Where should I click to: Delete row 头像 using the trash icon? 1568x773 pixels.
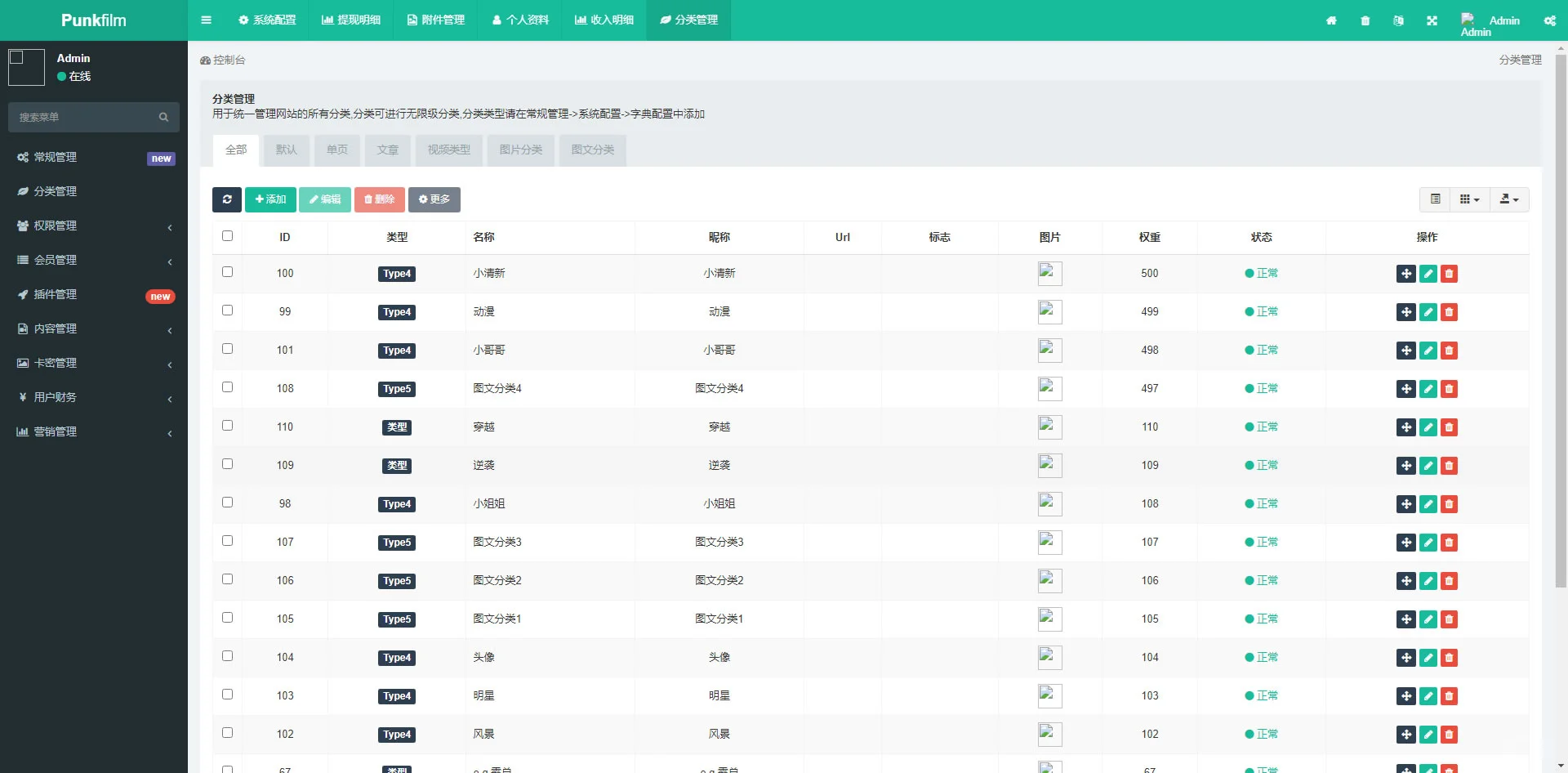1449,658
